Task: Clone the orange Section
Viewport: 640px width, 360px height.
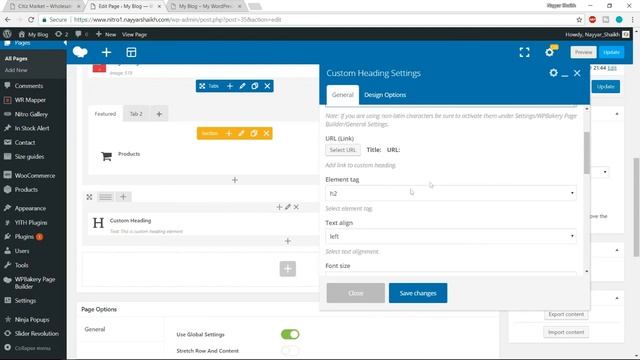Action: tap(254, 133)
